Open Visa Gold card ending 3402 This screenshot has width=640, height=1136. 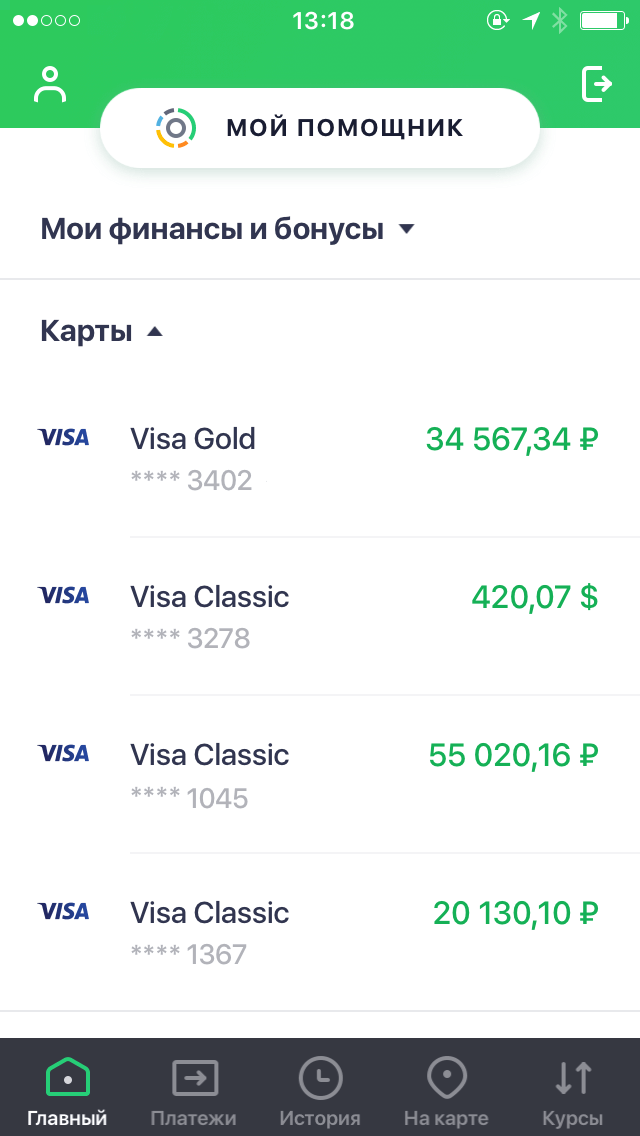pyautogui.click(x=320, y=455)
